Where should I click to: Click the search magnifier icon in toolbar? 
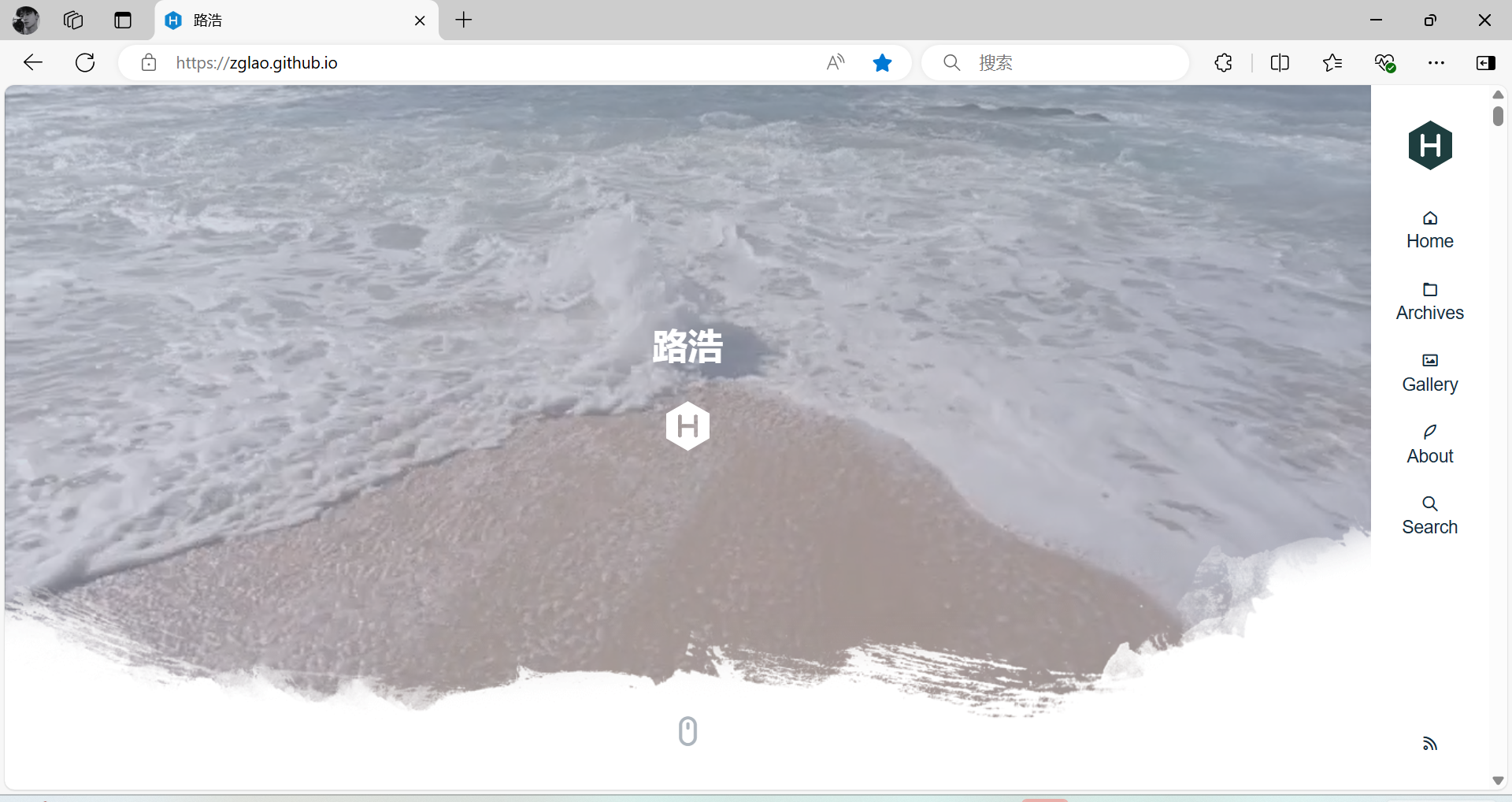pos(952,63)
